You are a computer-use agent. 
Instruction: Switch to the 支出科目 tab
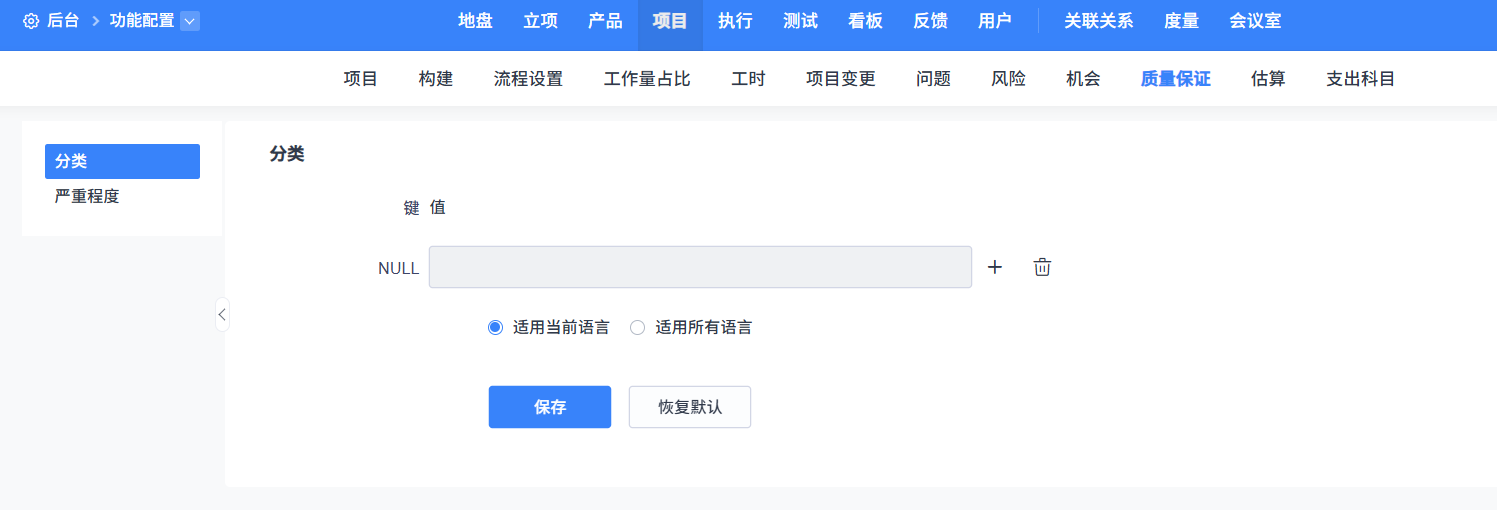1360,79
